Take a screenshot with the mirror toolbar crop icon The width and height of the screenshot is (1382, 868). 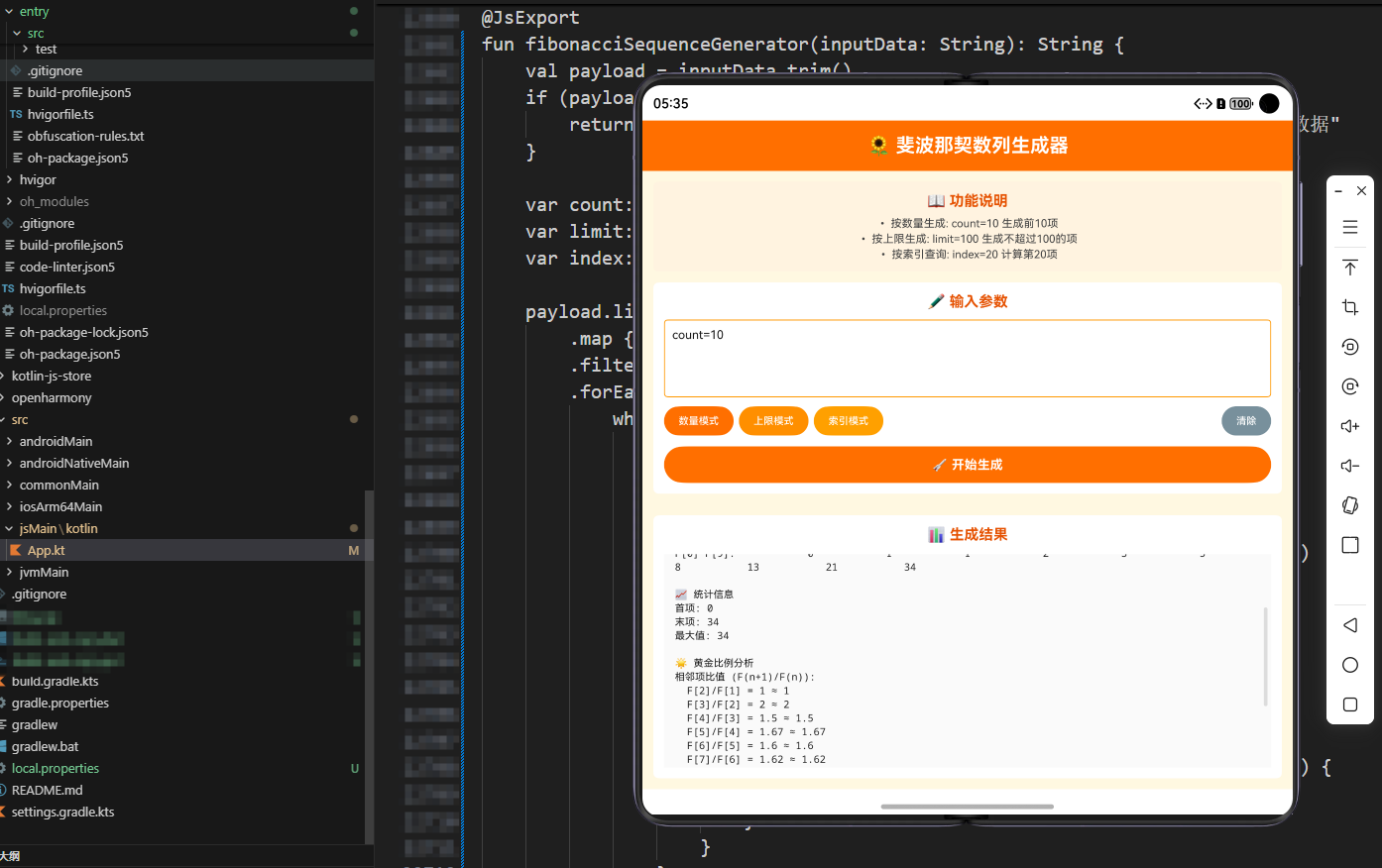1349,306
